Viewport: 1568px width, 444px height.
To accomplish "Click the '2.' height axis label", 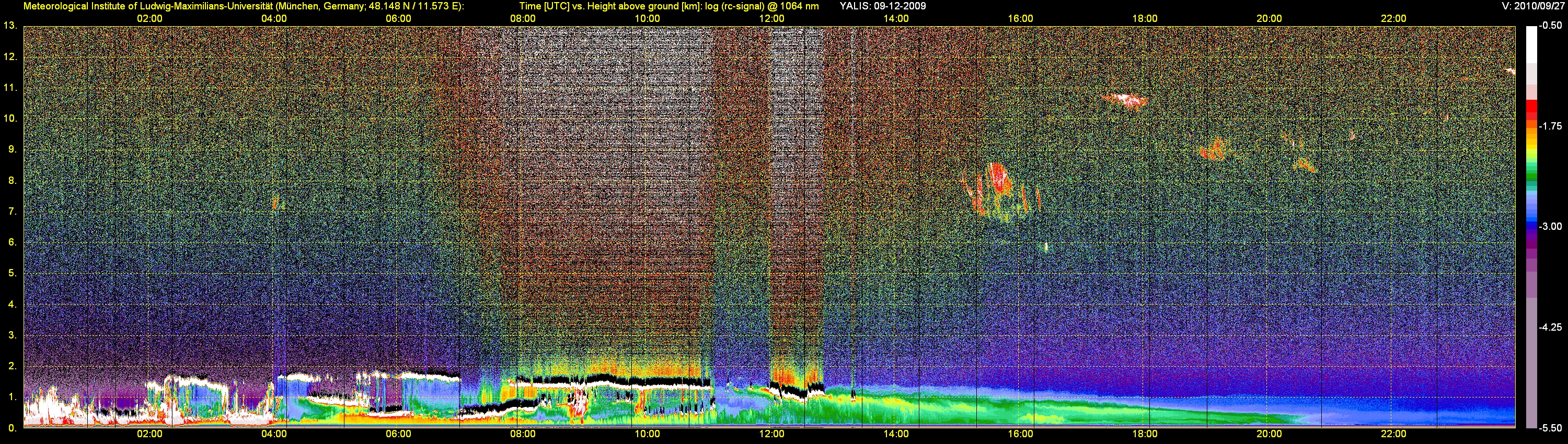I will (12, 366).
